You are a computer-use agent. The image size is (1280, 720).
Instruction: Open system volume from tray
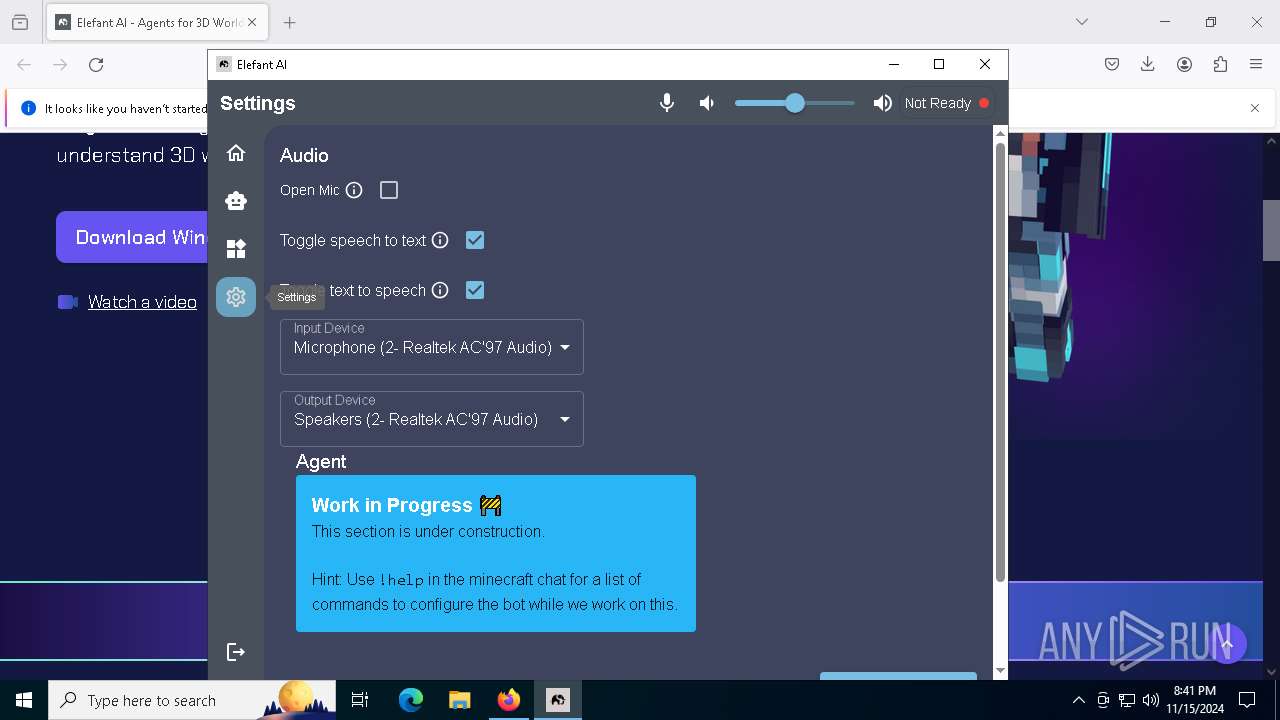1151,700
